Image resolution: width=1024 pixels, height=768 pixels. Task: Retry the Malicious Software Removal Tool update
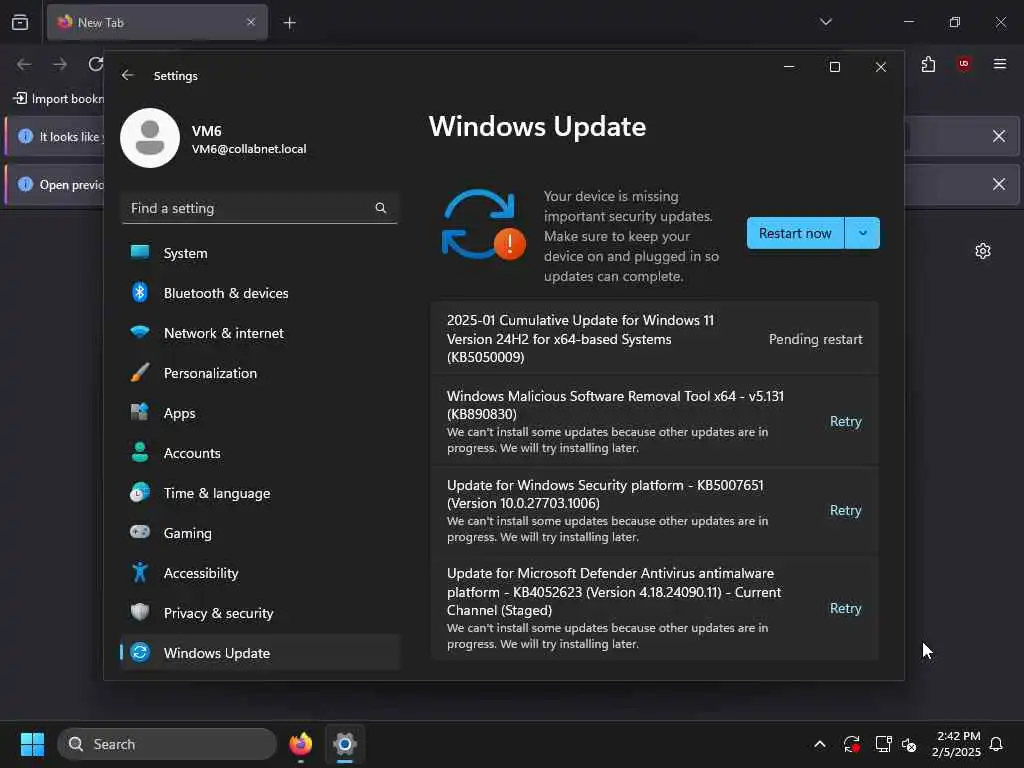[846, 421]
